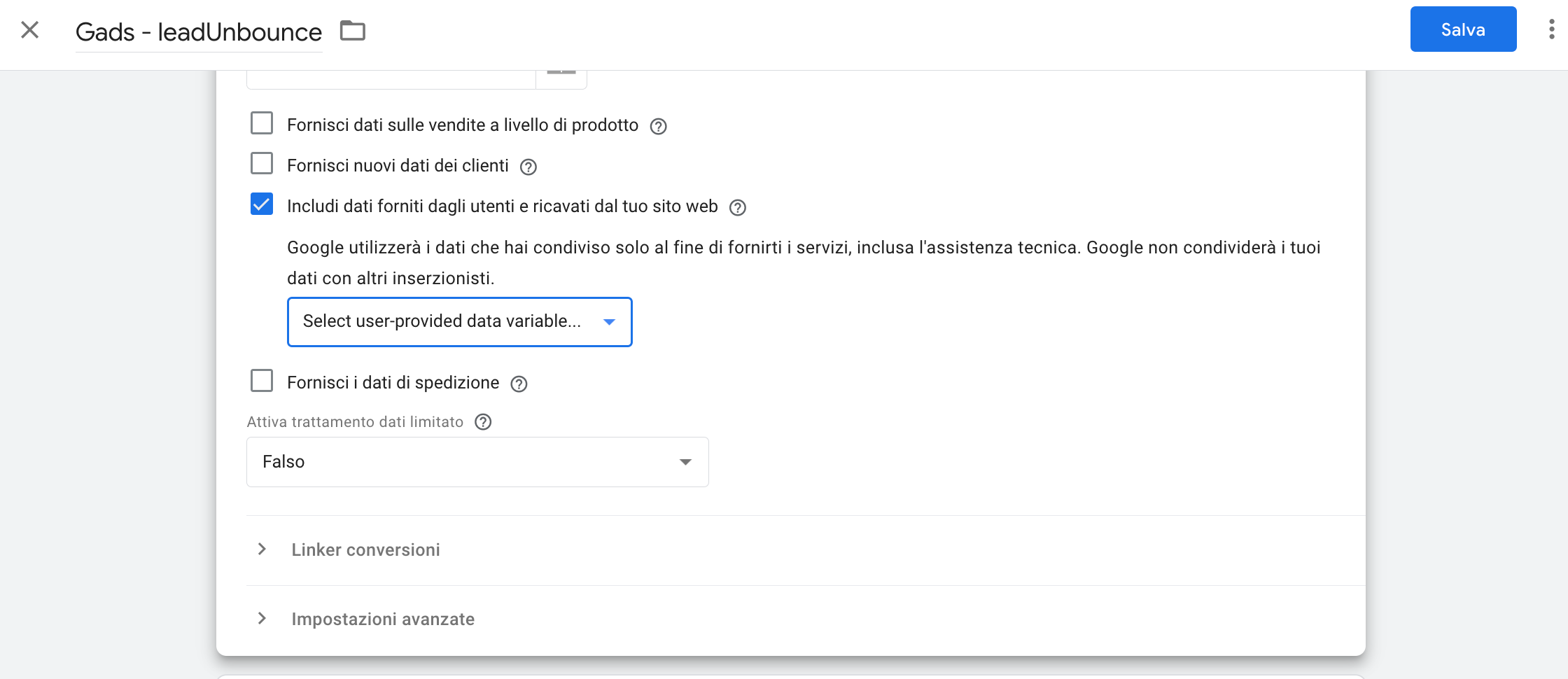Close the tag editor with X icon
The width and height of the screenshot is (1568, 679).
click(29, 30)
